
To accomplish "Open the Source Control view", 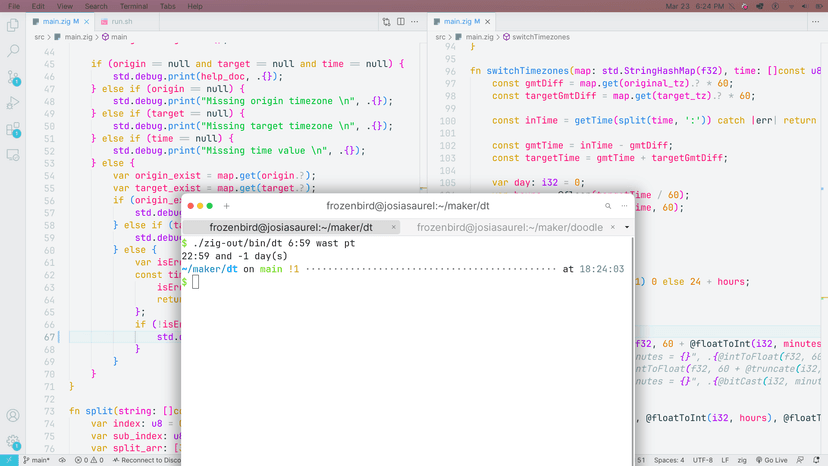I will pyautogui.click(x=13, y=77).
